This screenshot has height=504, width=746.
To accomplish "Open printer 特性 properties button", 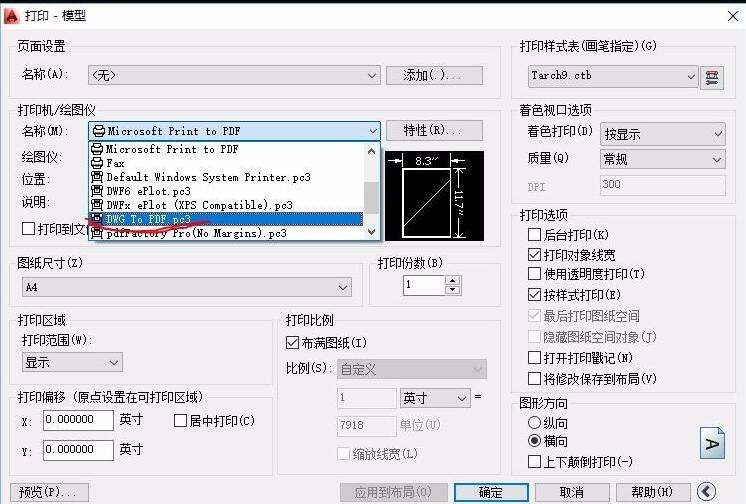I will (434, 130).
